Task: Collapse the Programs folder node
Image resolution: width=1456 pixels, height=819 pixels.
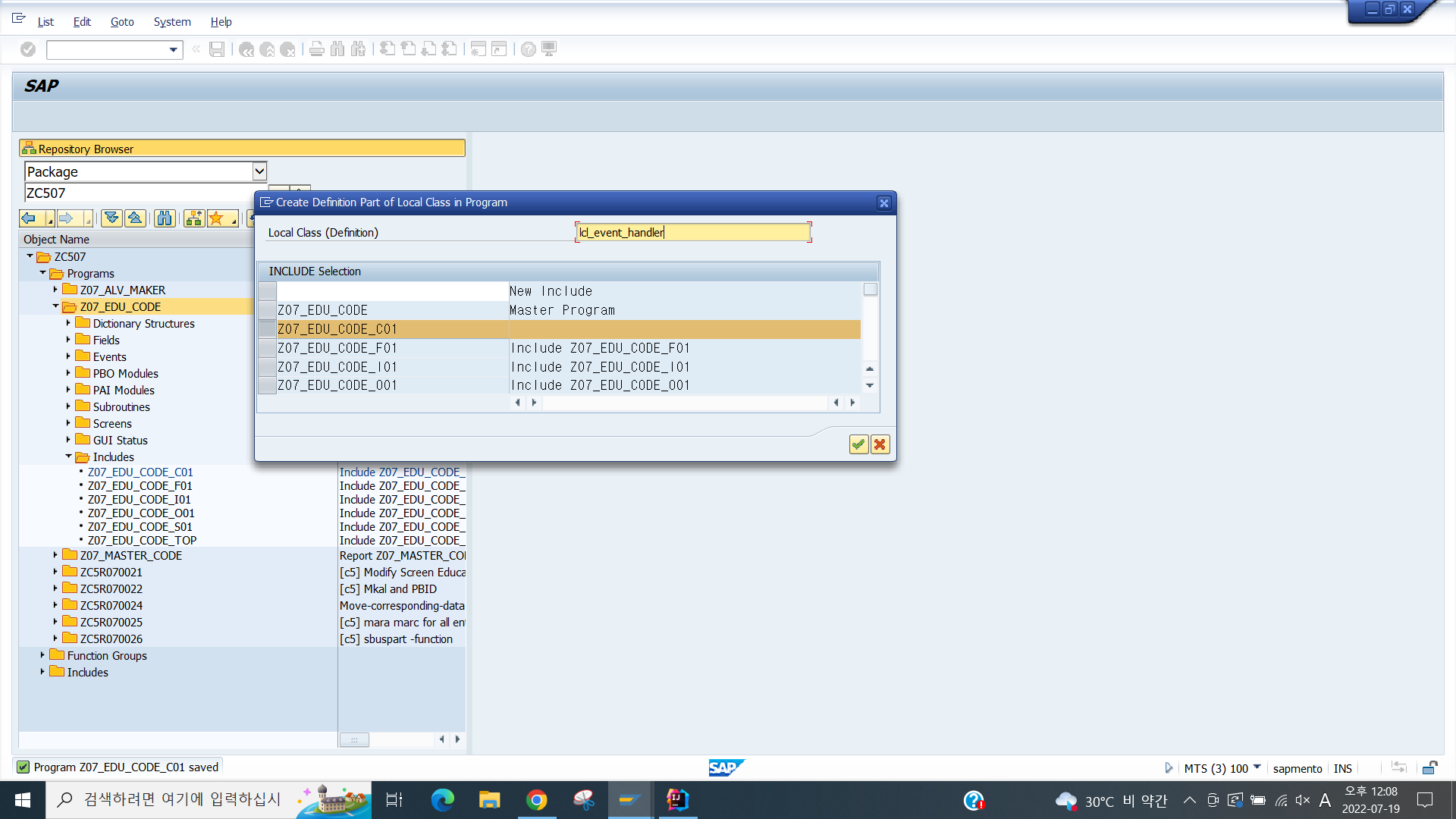Action: click(x=42, y=273)
